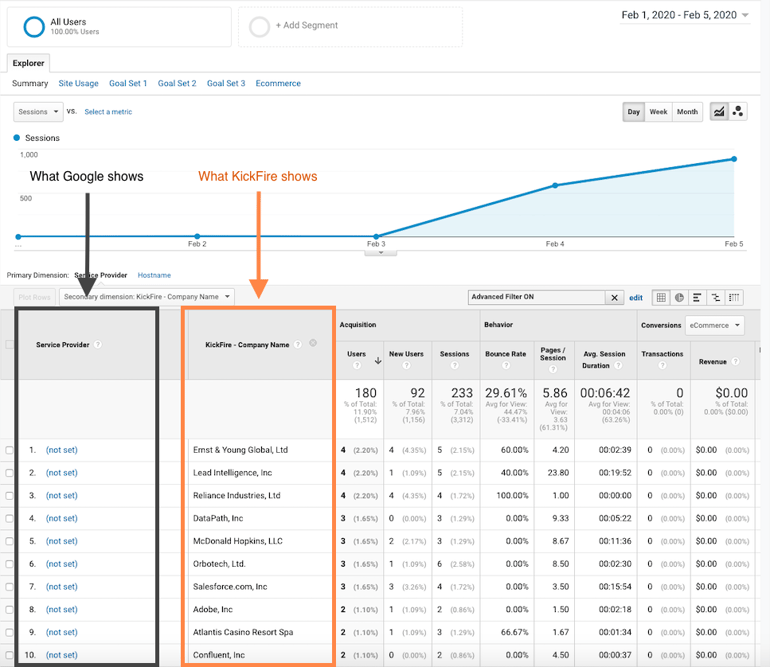Click edit next to Advanced Filter

[636, 298]
